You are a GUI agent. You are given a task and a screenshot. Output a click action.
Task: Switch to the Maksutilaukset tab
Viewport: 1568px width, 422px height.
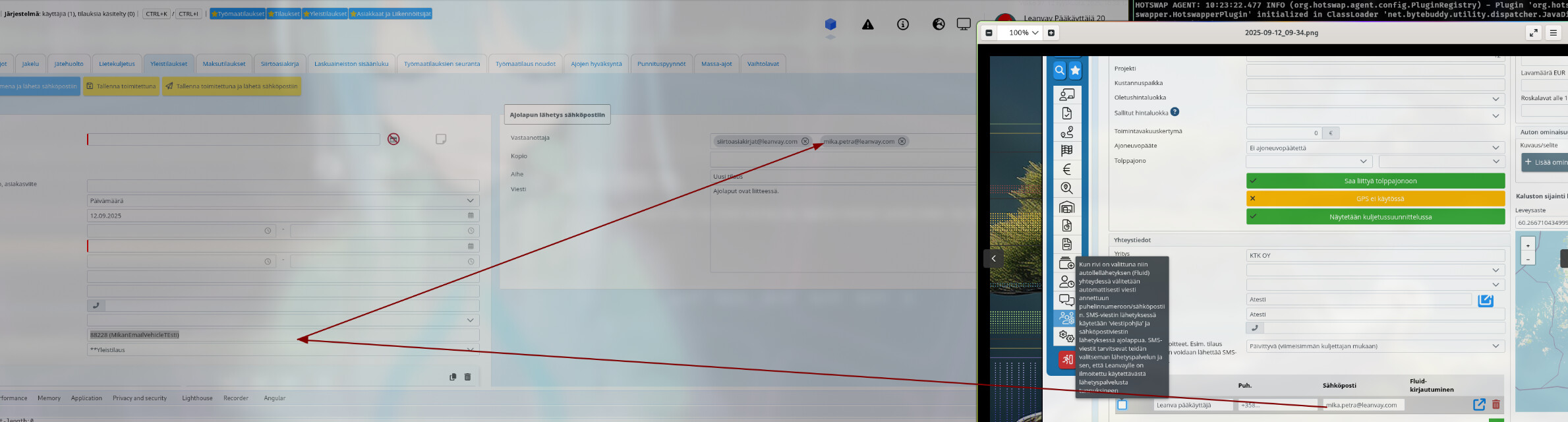coord(223,64)
